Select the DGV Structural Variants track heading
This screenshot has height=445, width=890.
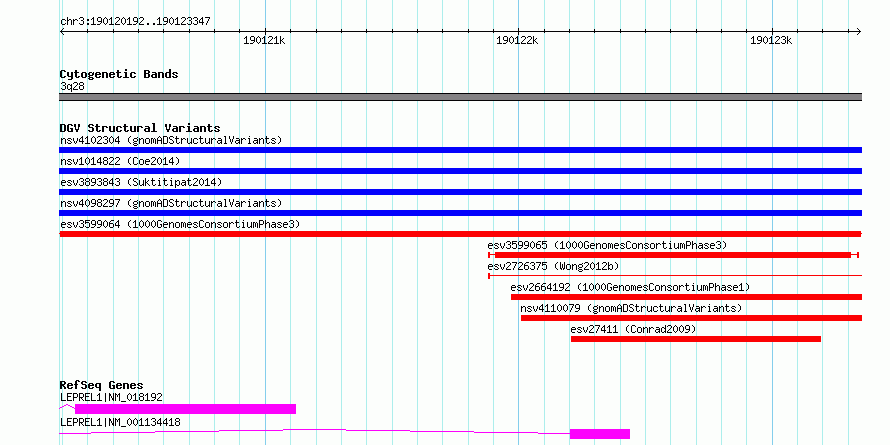[x=140, y=128]
